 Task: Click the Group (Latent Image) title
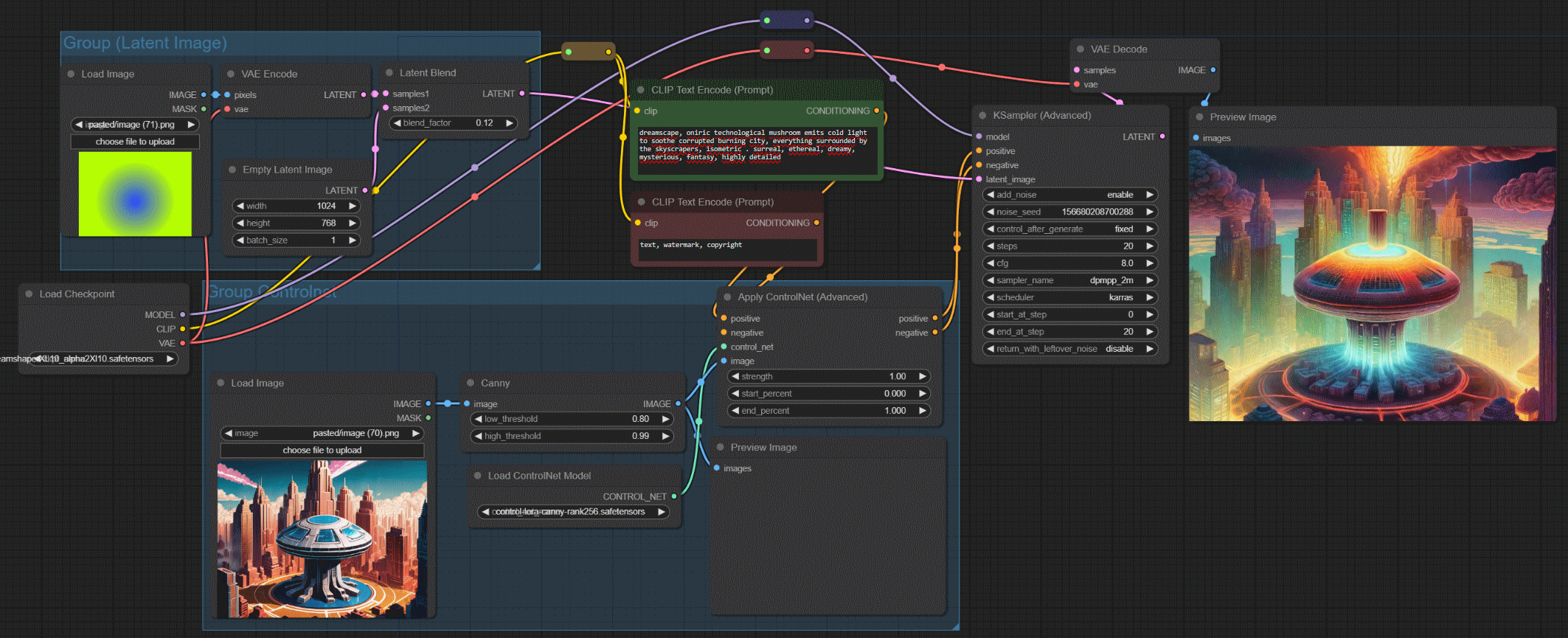[x=145, y=43]
